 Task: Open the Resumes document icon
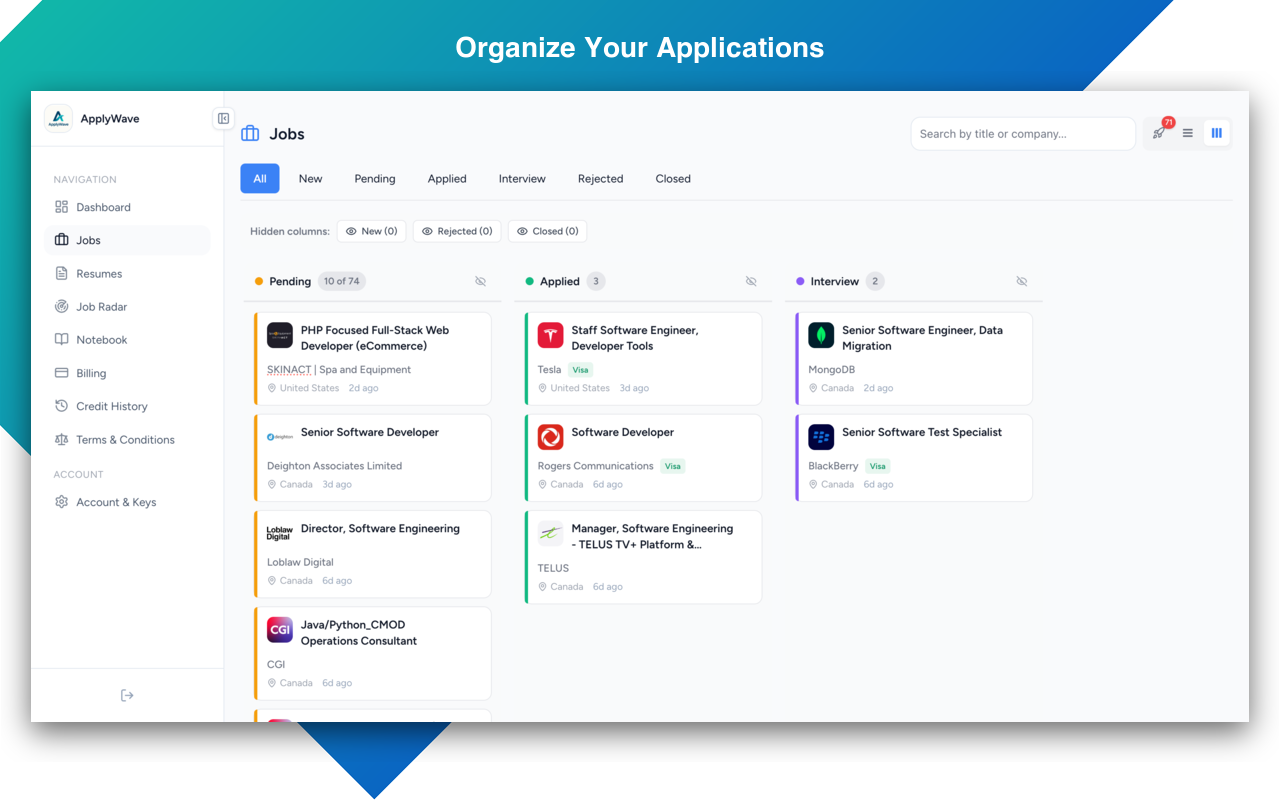(x=62, y=273)
